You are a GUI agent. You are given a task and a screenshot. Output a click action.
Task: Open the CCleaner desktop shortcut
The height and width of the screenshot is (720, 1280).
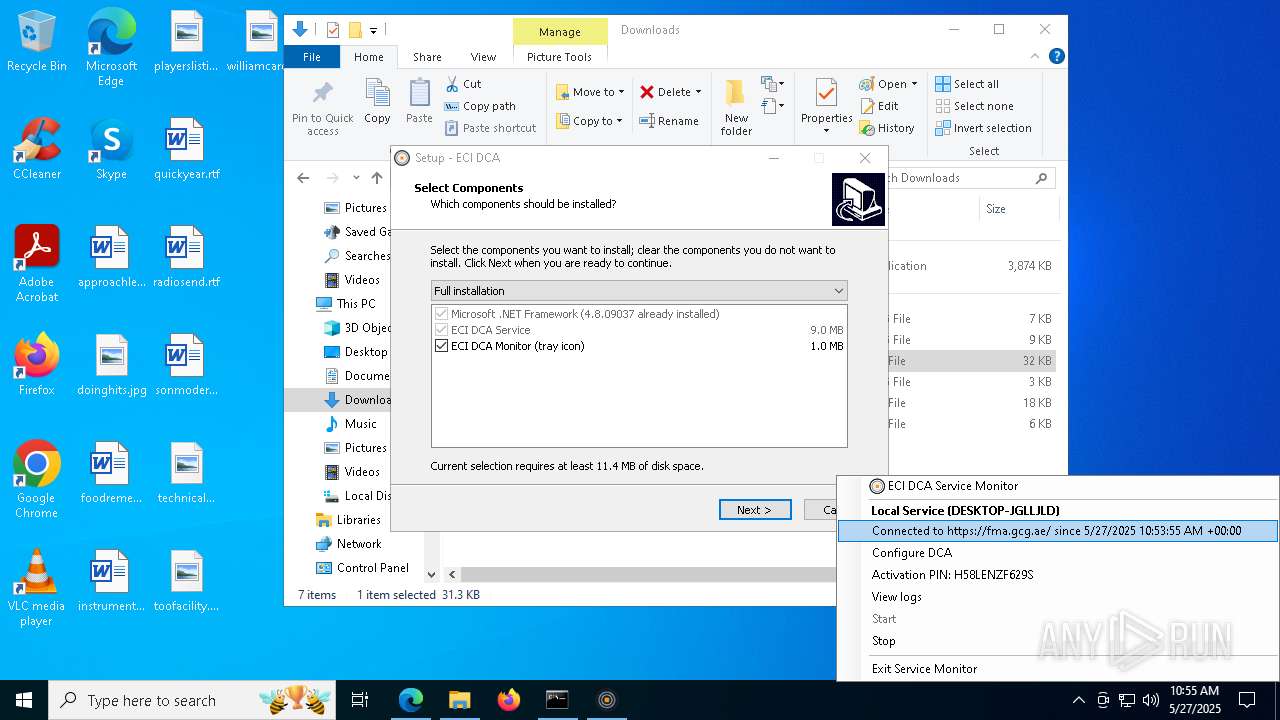click(x=37, y=149)
